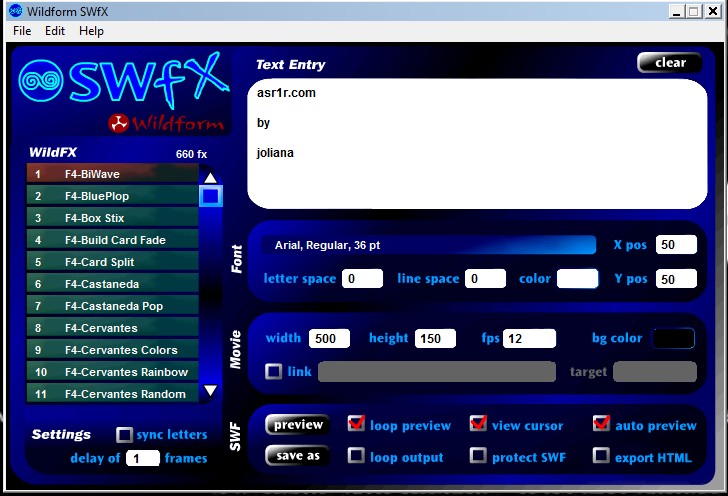The image size is (728, 496).
Task: Select effect F4-Card Split
Action: point(112,262)
